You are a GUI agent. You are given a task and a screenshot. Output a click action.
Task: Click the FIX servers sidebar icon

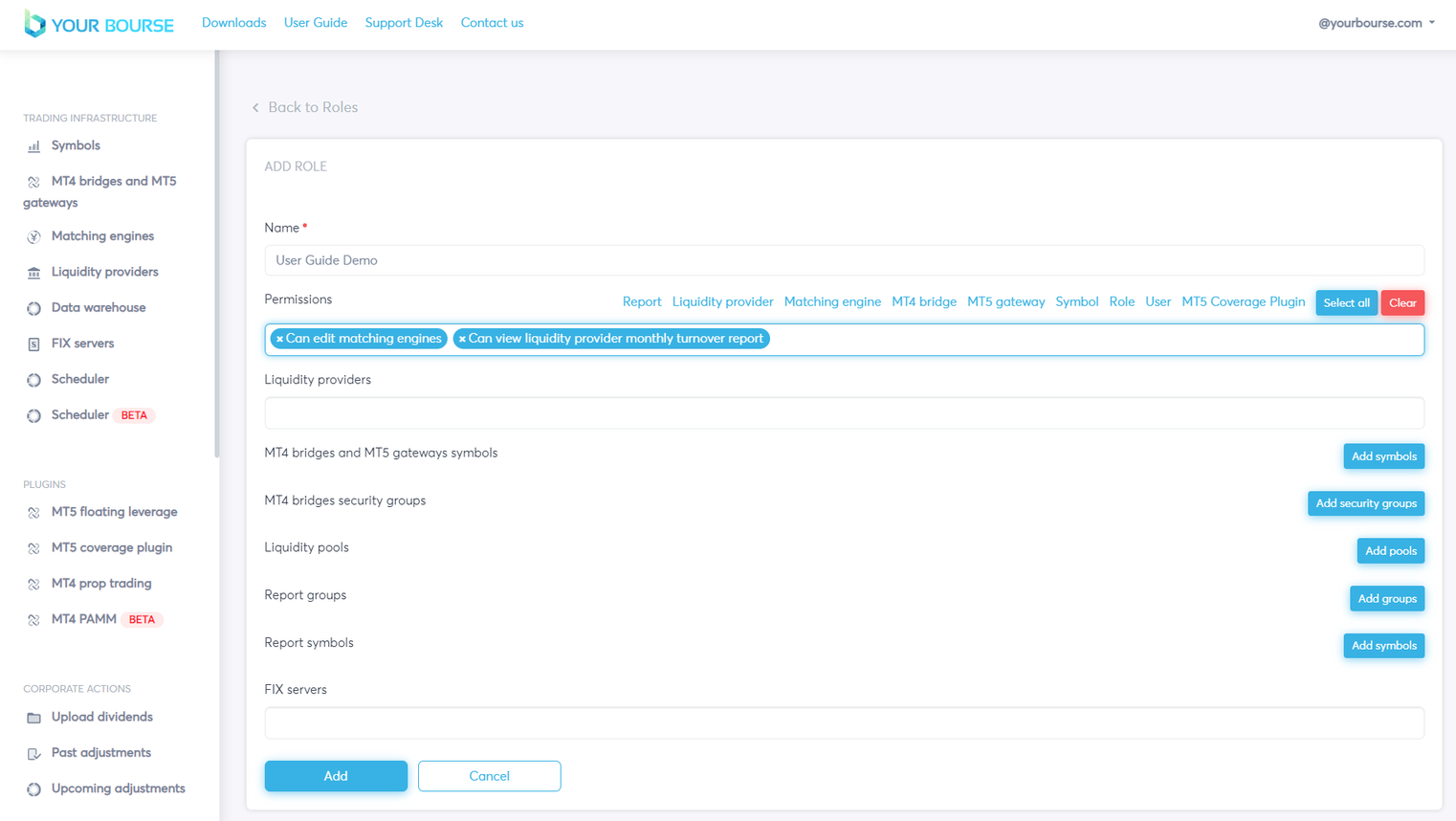coord(33,344)
